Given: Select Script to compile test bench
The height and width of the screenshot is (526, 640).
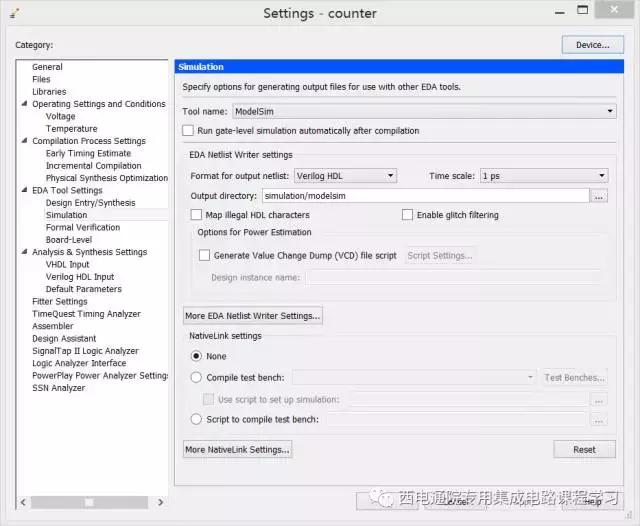Looking at the screenshot, I should 196,419.
